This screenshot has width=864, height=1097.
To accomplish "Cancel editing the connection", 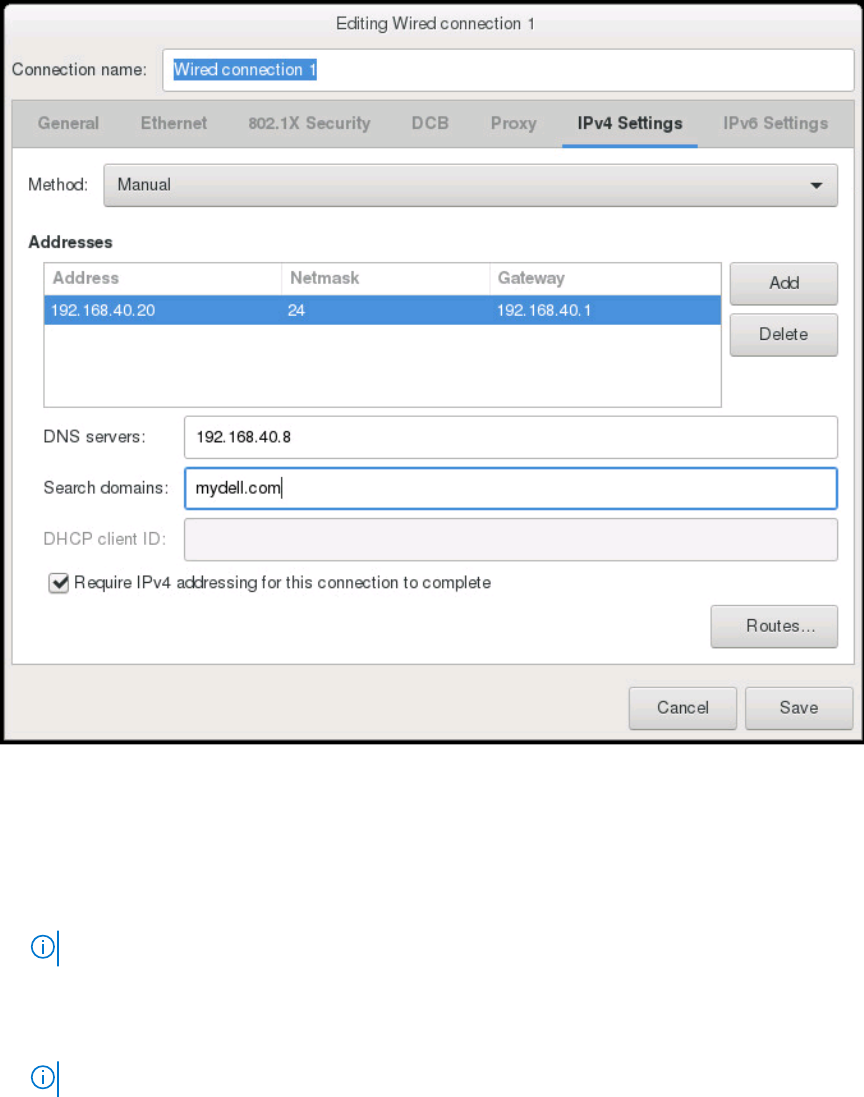I will 682,708.
